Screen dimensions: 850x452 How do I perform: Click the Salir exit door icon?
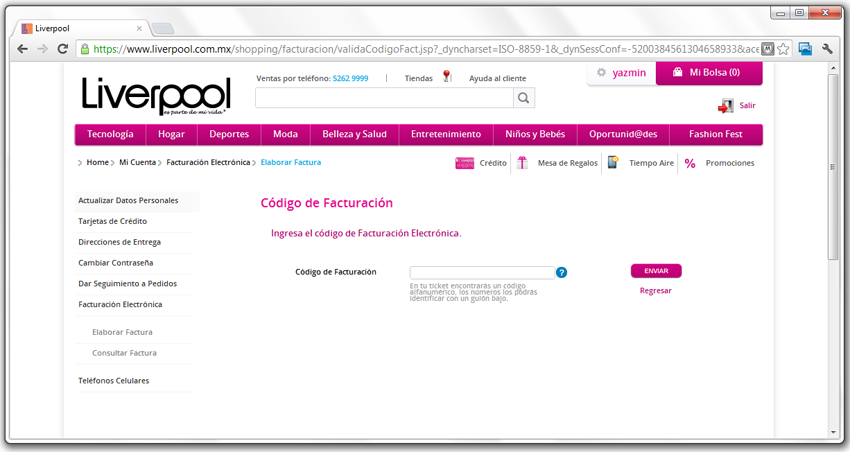(x=726, y=106)
